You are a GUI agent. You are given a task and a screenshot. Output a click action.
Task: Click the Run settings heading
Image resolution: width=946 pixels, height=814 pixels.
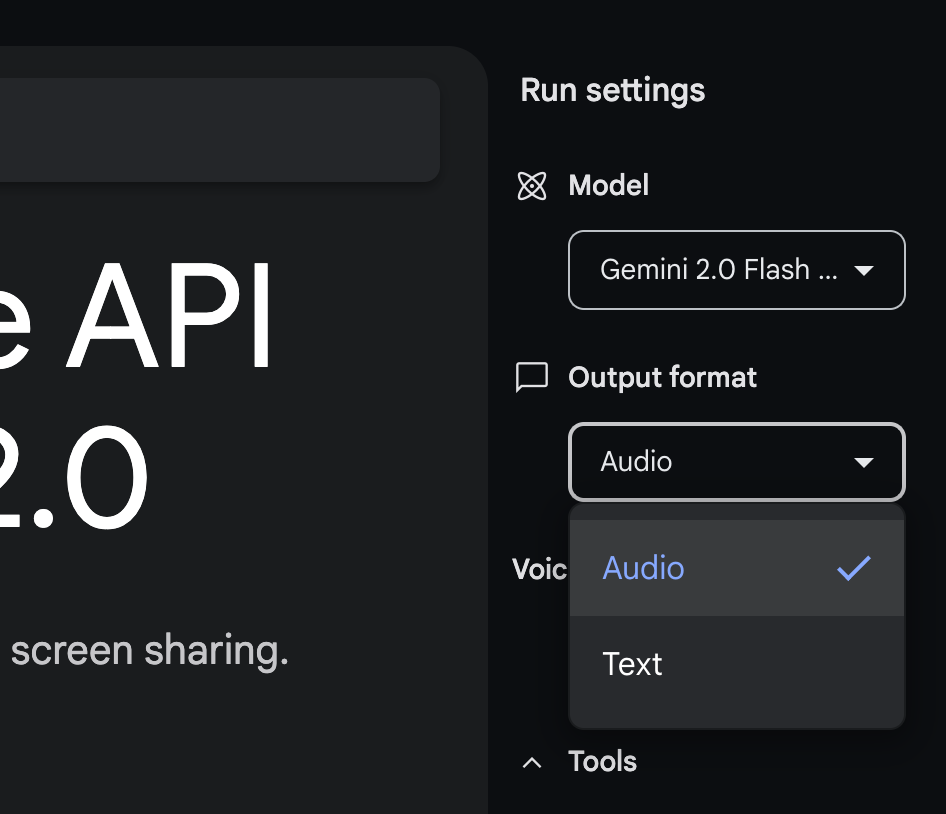point(612,90)
